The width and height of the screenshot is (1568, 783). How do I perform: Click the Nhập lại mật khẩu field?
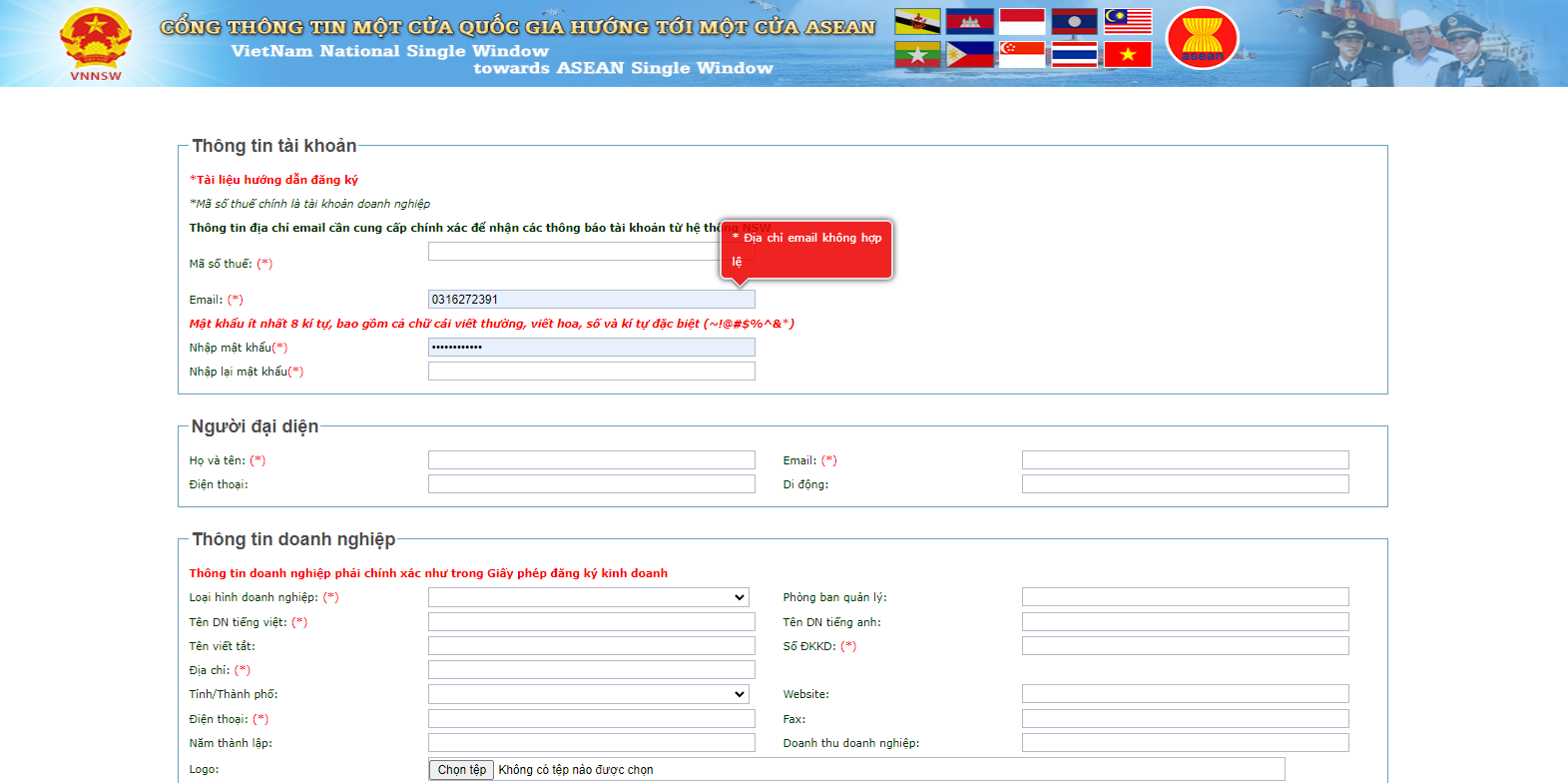(x=591, y=372)
